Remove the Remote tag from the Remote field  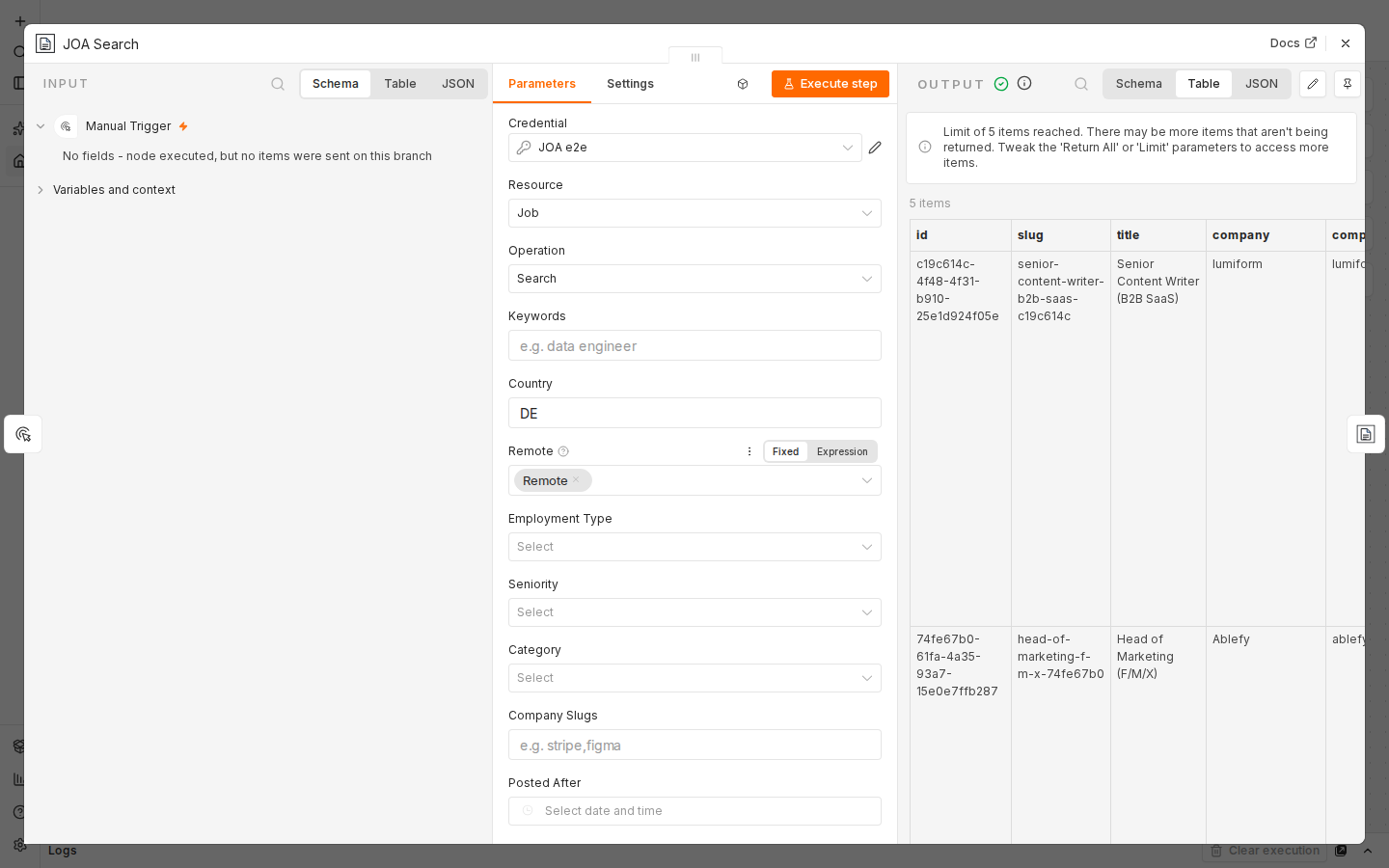point(576,480)
